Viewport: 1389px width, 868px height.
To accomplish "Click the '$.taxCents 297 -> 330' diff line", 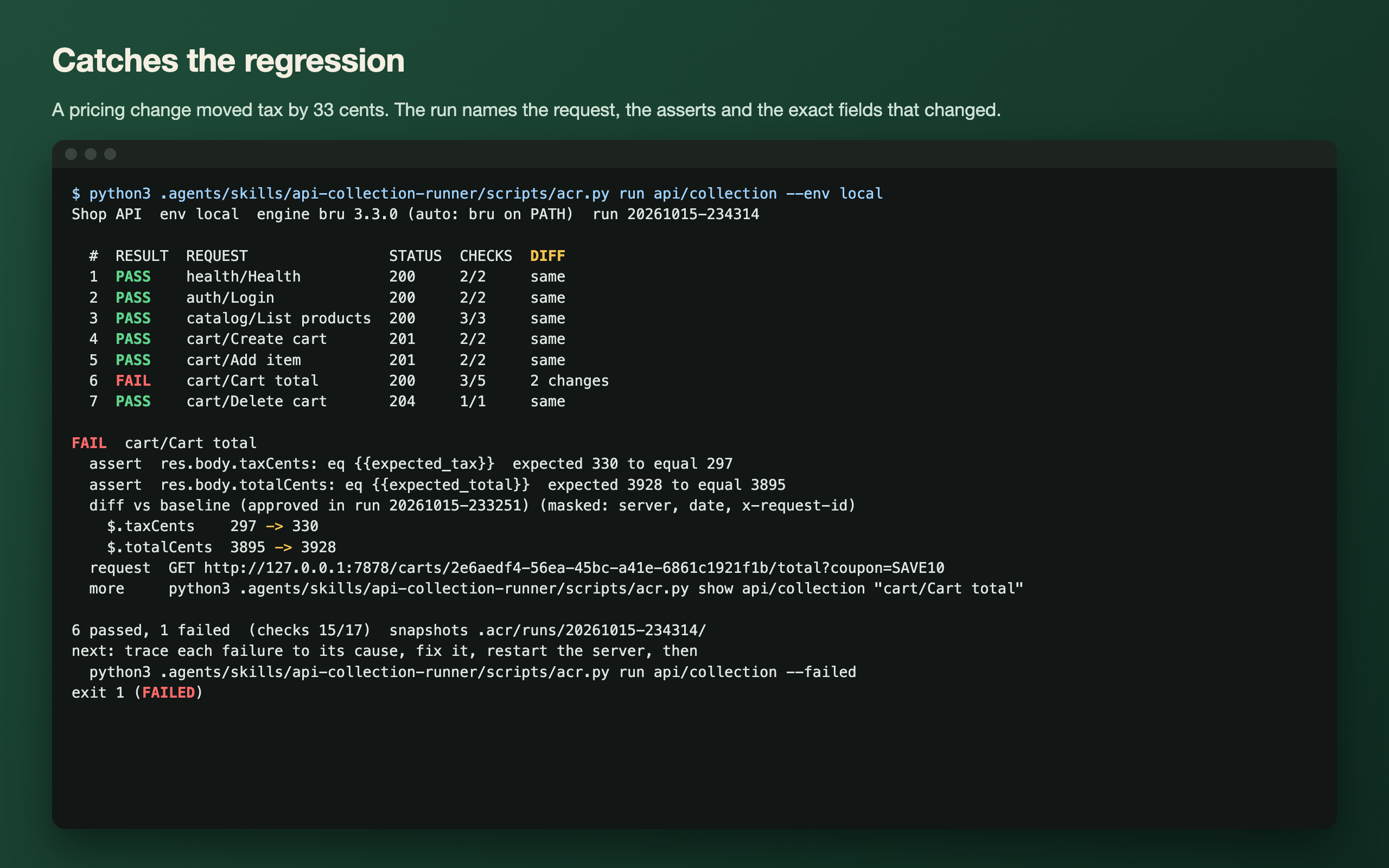I will (212, 526).
